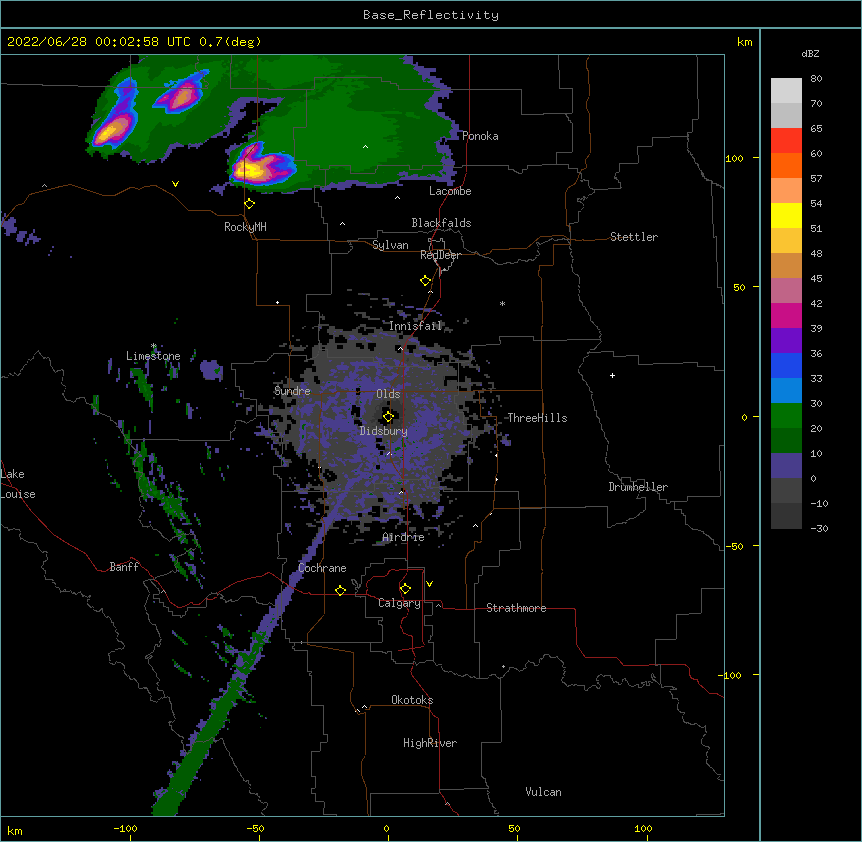Click the -100 tick on the horizontal km axis
Image resolution: width=862 pixels, height=842 pixels.
click(125, 829)
